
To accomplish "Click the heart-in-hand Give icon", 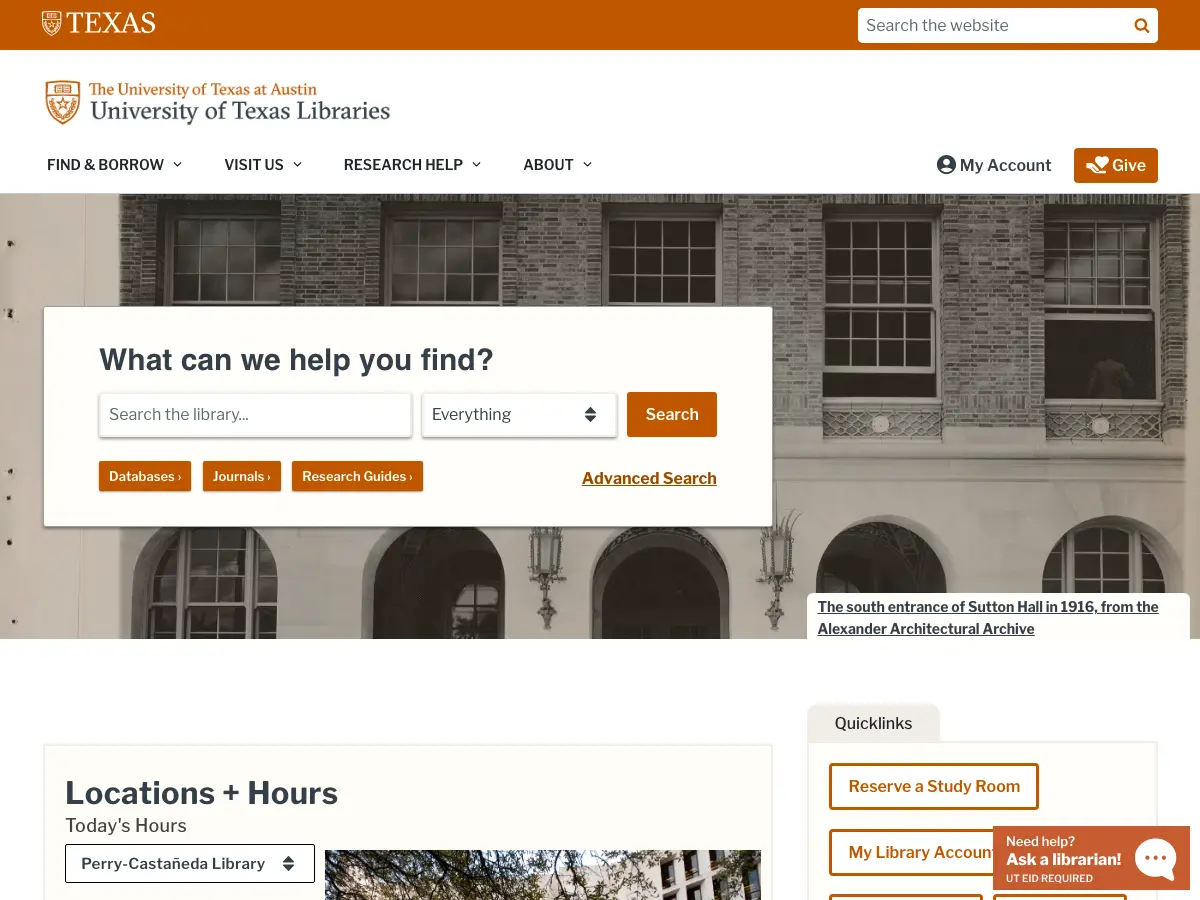I will point(1097,166).
